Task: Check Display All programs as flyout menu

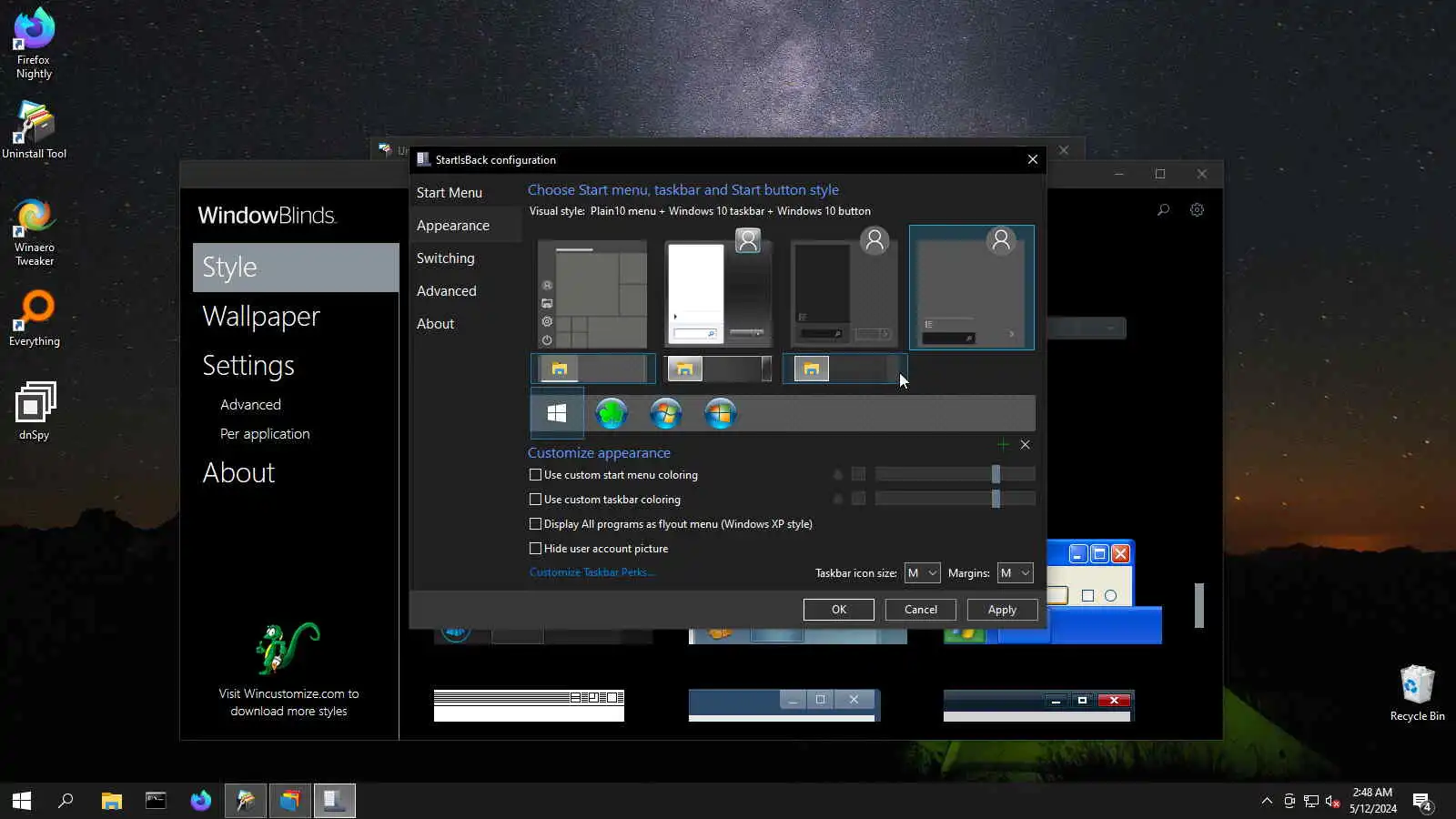Action: tap(671, 524)
